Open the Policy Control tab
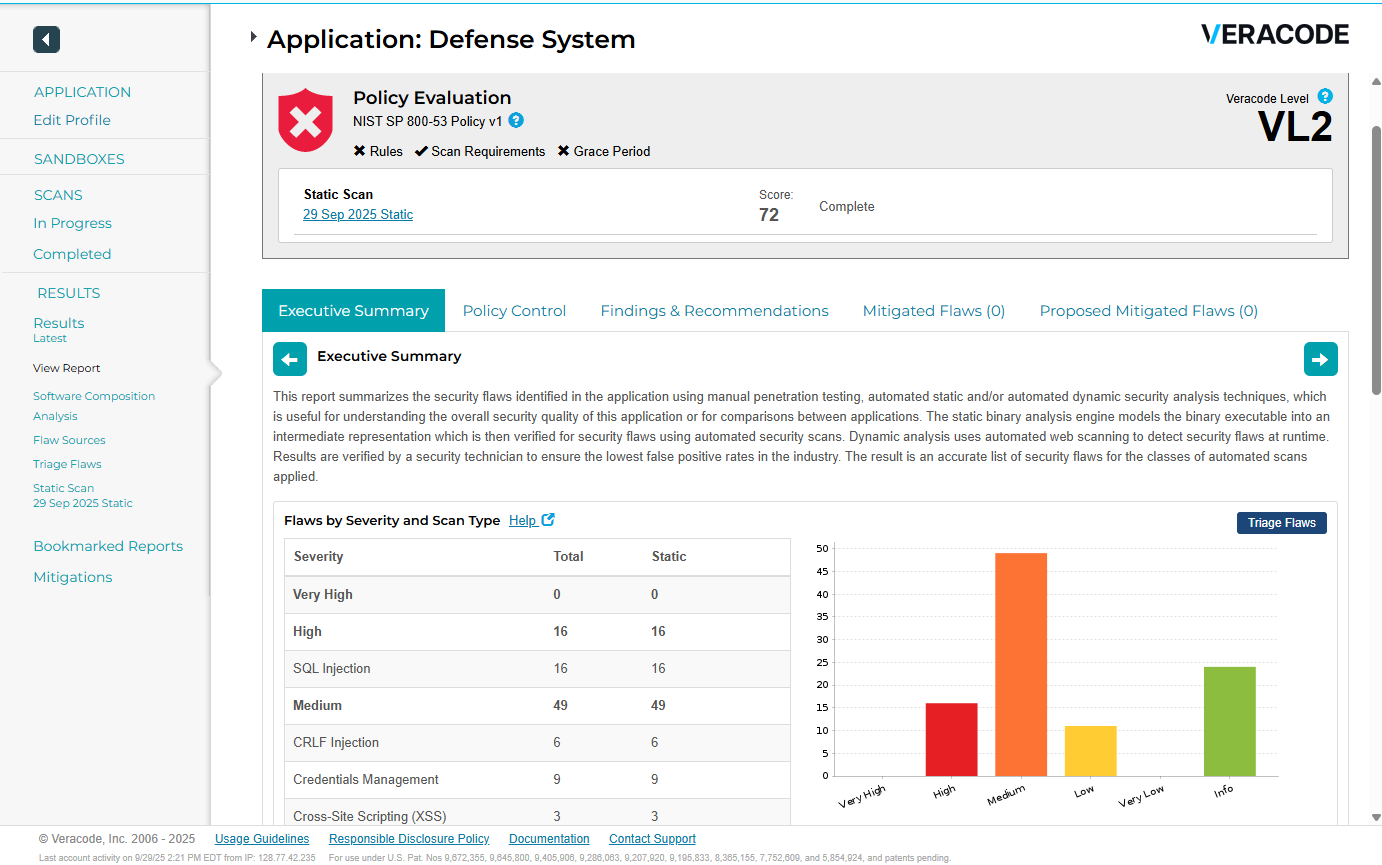 pos(514,311)
